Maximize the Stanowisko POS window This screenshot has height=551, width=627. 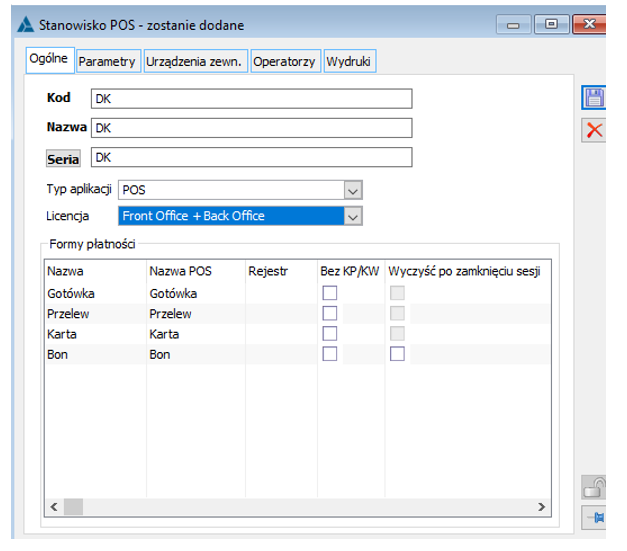(551, 24)
